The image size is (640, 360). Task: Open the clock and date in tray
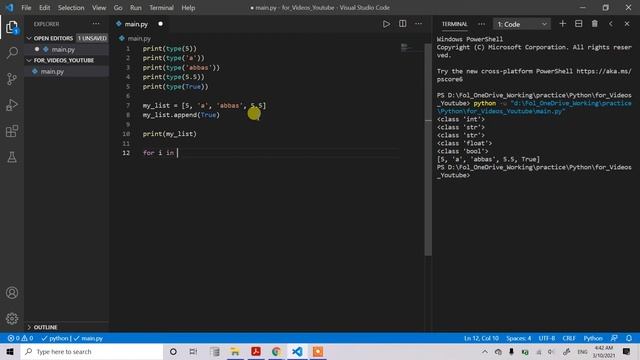click(x=604, y=351)
